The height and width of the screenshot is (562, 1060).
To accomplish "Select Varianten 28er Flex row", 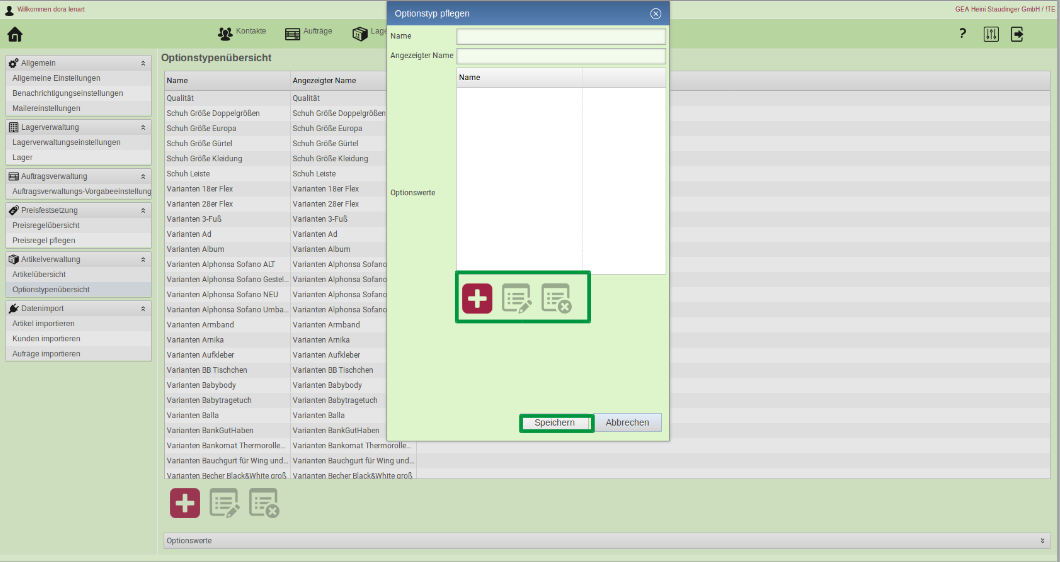I will tap(276, 204).
